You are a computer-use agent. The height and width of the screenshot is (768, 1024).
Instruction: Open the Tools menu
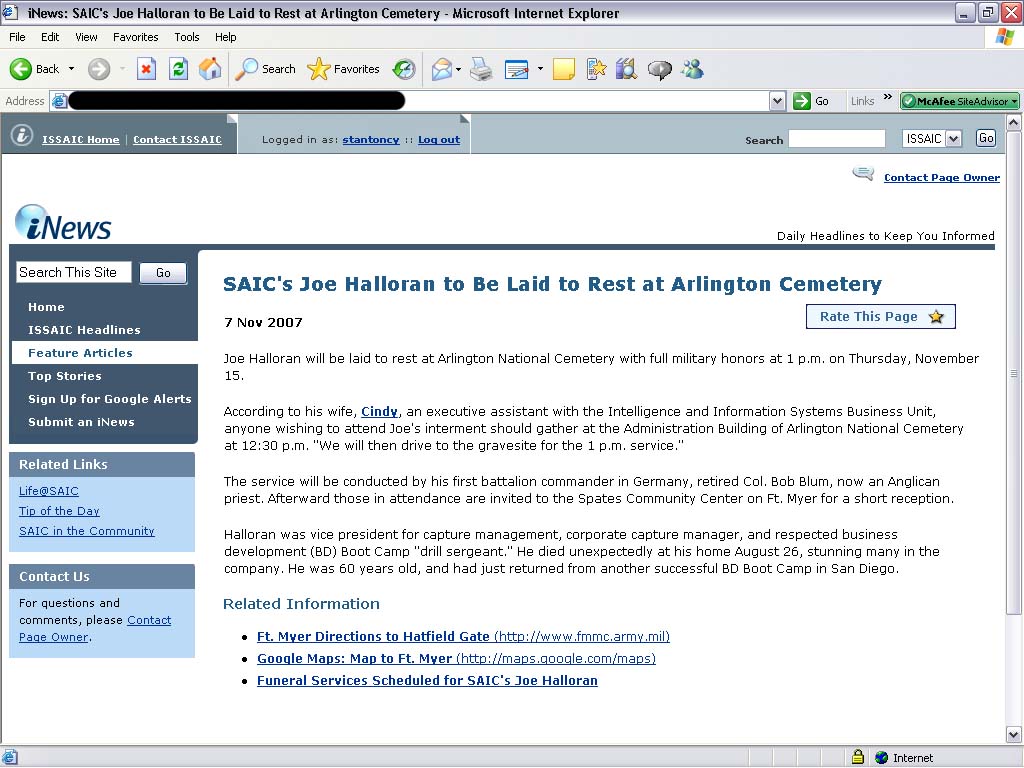click(x=187, y=37)
